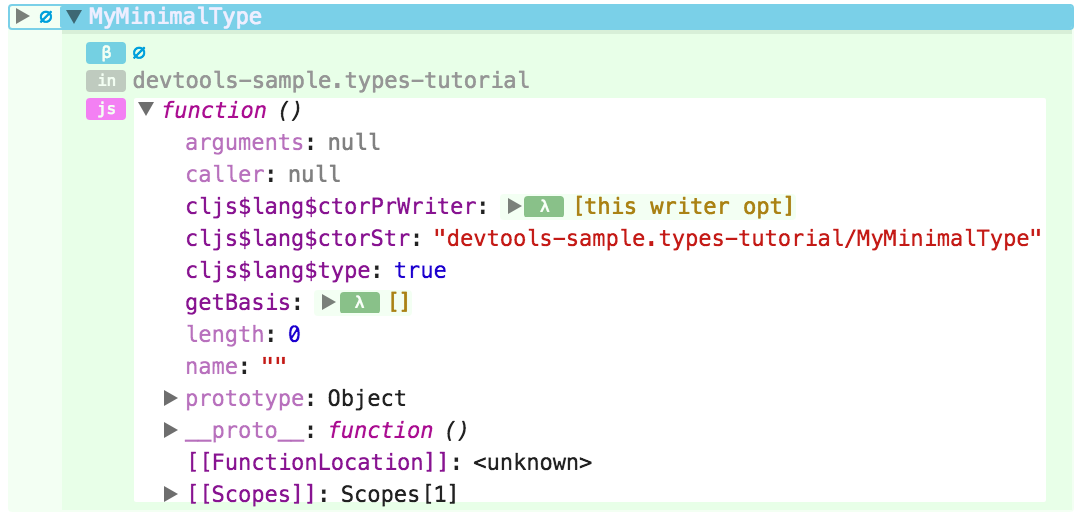This screenshot has height=514, width=1082.
Task: Click the '[[Scopes]]' property name
Action: (254, 495)
